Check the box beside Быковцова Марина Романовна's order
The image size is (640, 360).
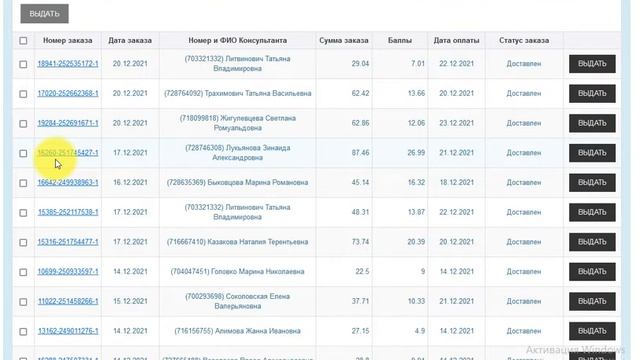(23, 183)
